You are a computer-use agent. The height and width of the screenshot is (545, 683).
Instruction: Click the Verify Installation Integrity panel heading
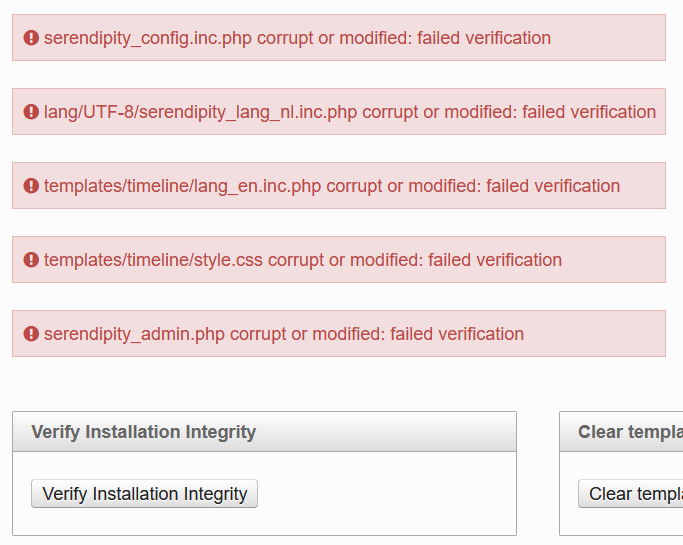pos(144,432)
